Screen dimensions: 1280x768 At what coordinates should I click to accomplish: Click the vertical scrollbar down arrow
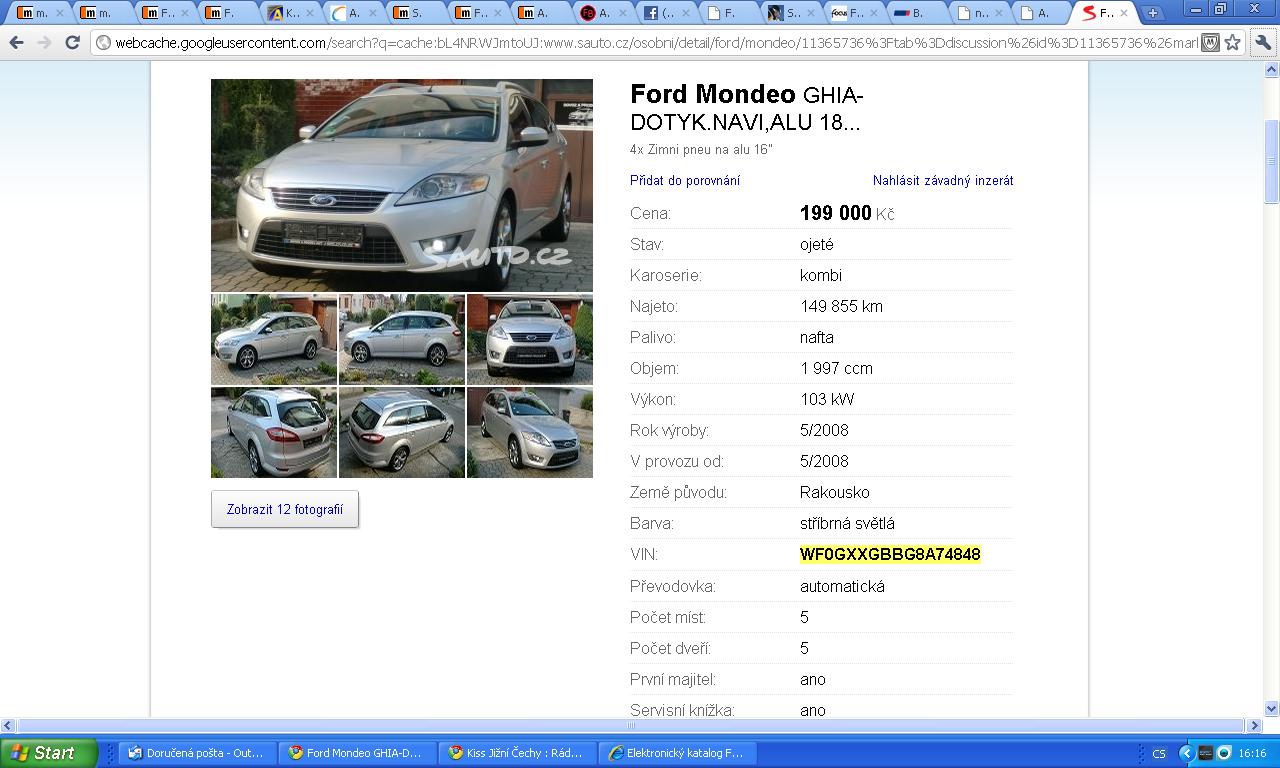coord(1271,708)
